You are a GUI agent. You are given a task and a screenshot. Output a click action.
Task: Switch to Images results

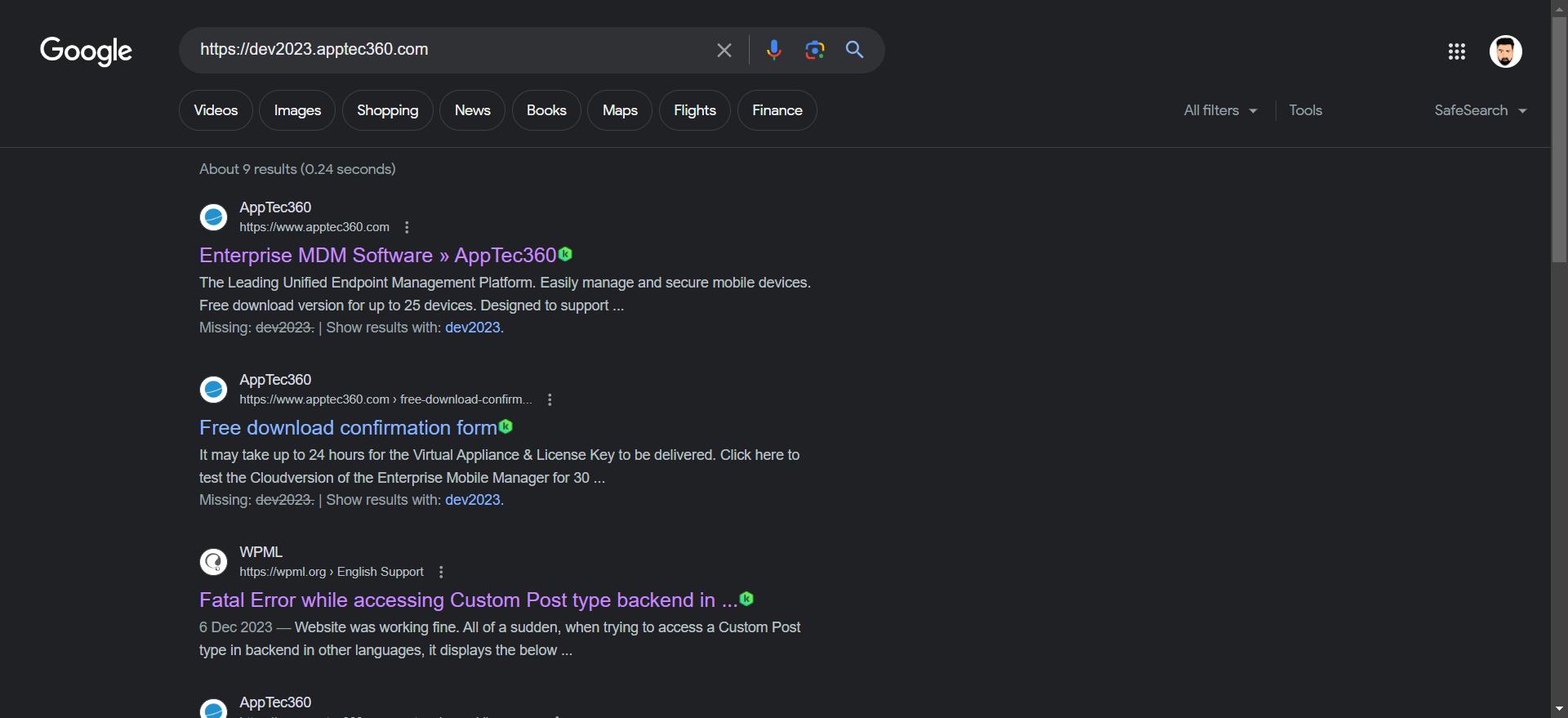click(x=297, y=110)
